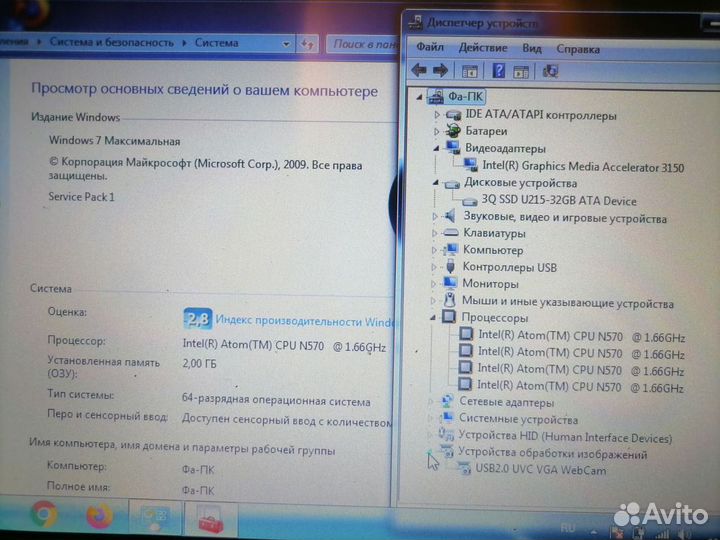Viewport: 720px width, 540px height.
Task: Select Intel(R) Graphics Media Accelerator 3150
Action: pos(583,167)
